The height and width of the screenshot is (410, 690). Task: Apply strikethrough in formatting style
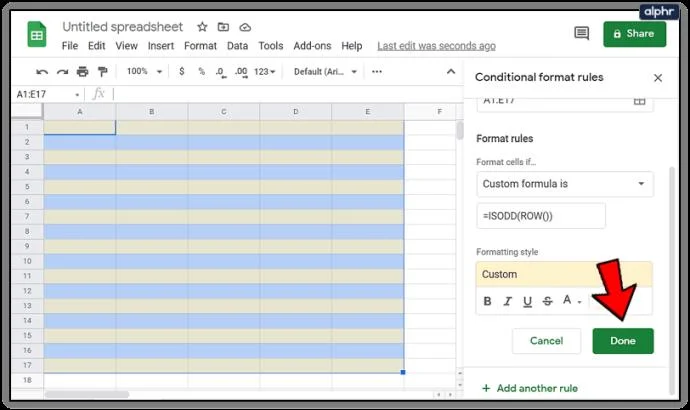[x=547, y=301]
